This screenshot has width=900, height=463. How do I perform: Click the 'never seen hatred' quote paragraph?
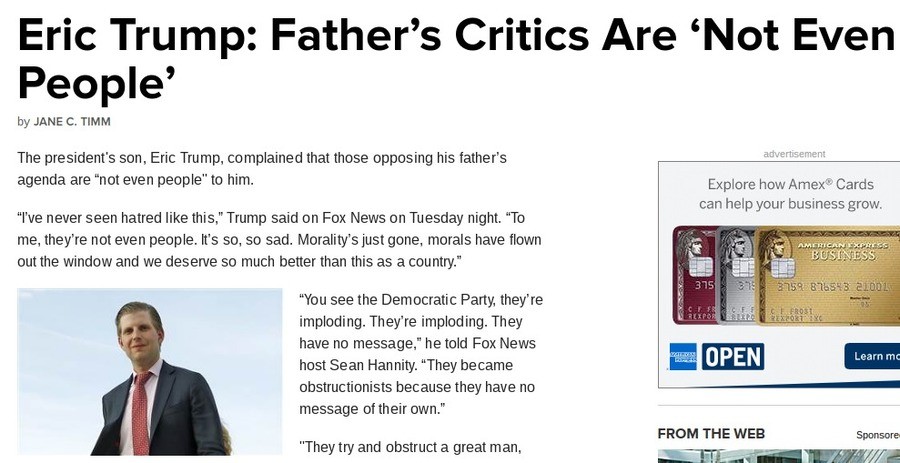click(x=280, y=240)
